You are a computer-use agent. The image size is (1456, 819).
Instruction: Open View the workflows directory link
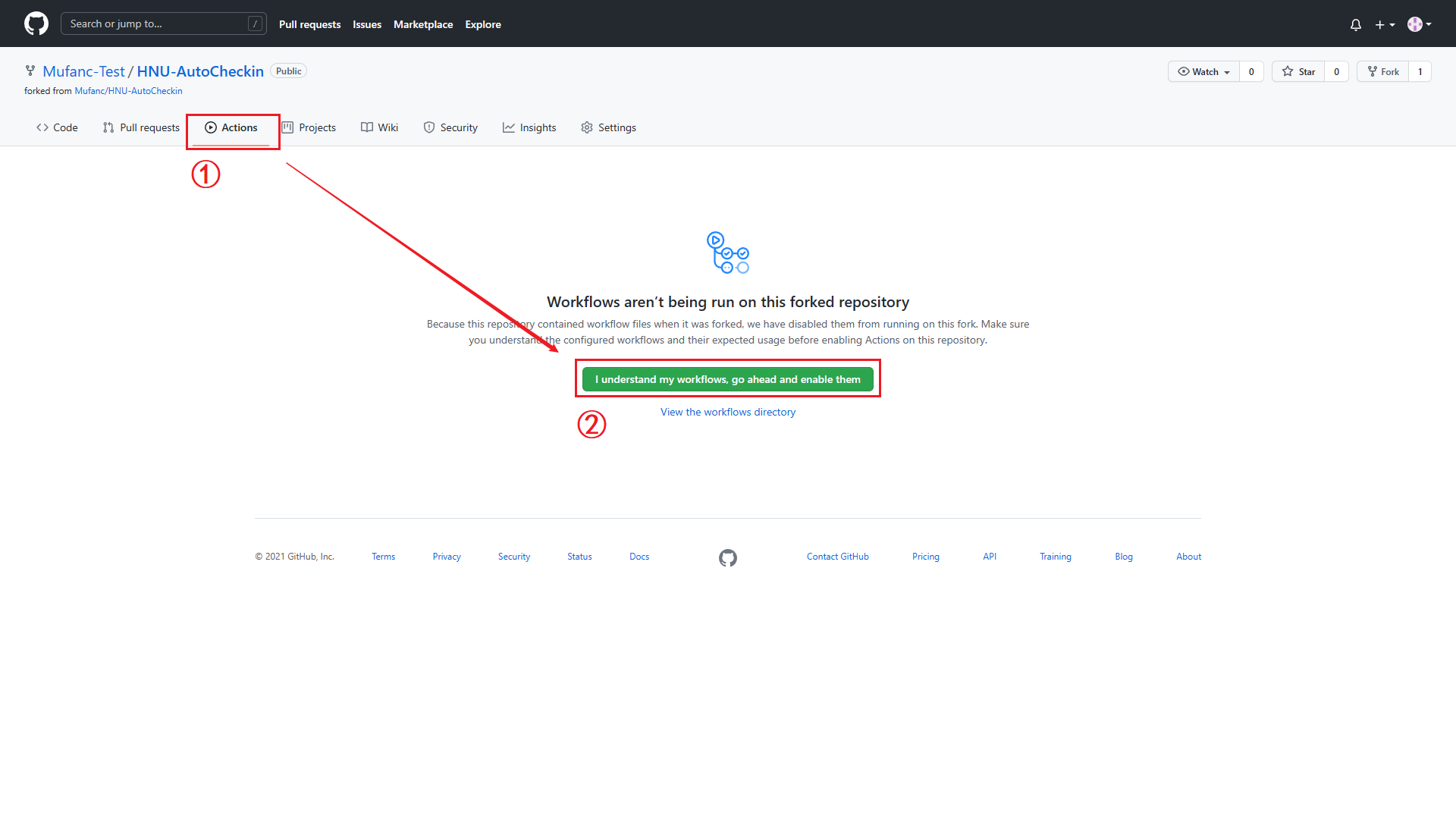(x=727, y=412)
